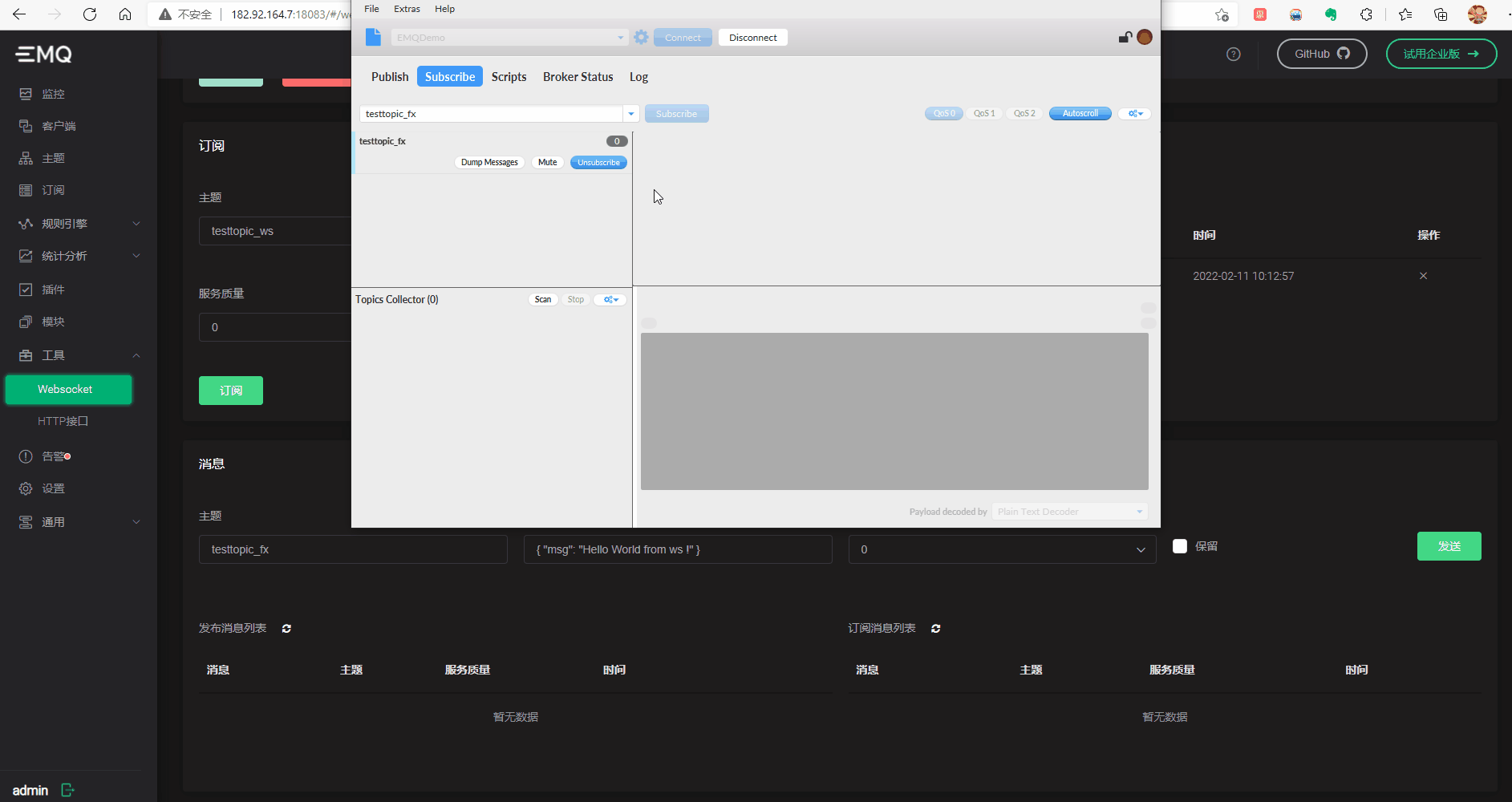Check the 保留 retain checkbox
This screenshot has height=802, width=1512.
[x=1180, y=546]
